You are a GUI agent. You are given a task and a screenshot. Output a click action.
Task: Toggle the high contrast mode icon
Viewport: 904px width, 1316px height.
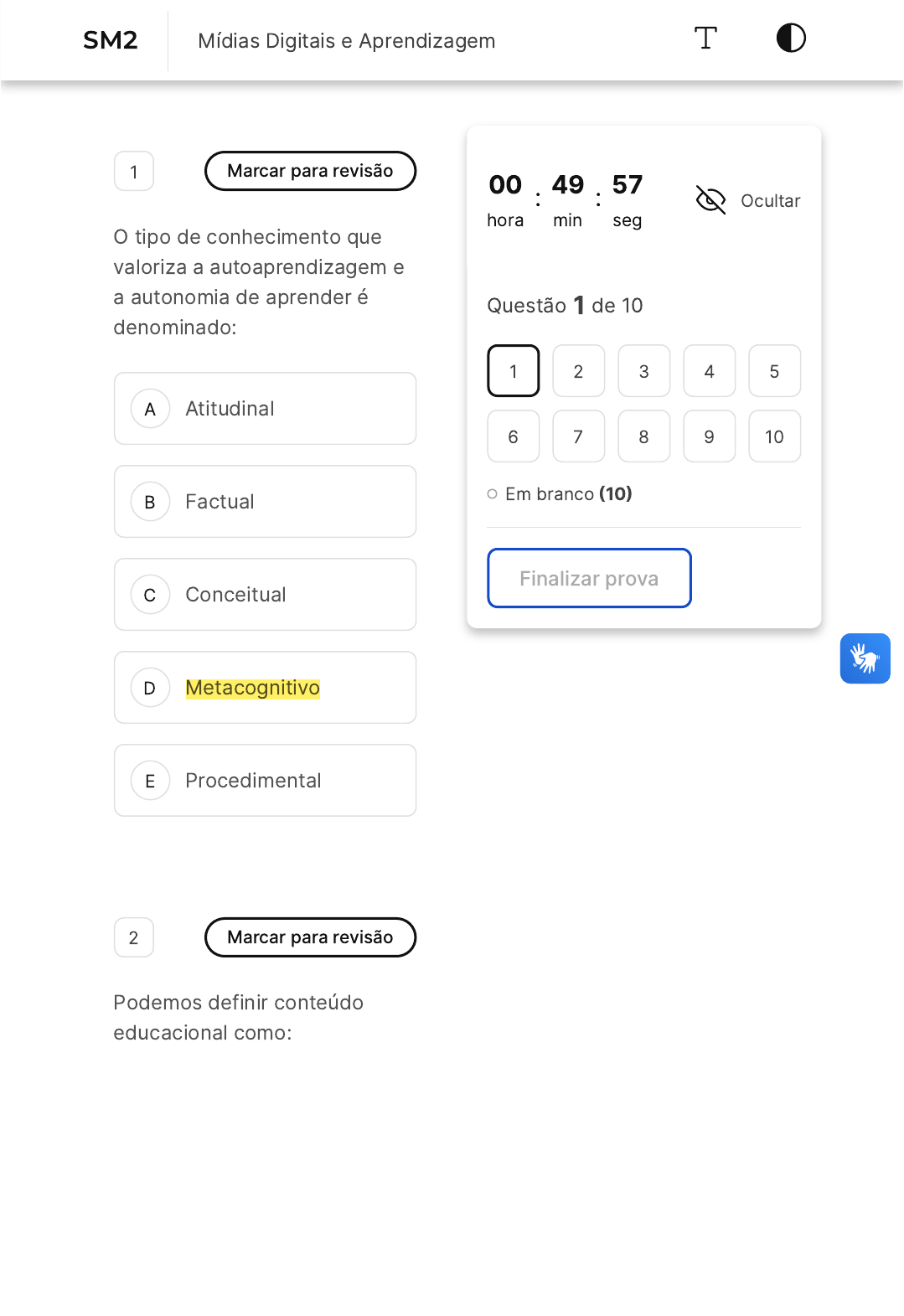(791, 39)
